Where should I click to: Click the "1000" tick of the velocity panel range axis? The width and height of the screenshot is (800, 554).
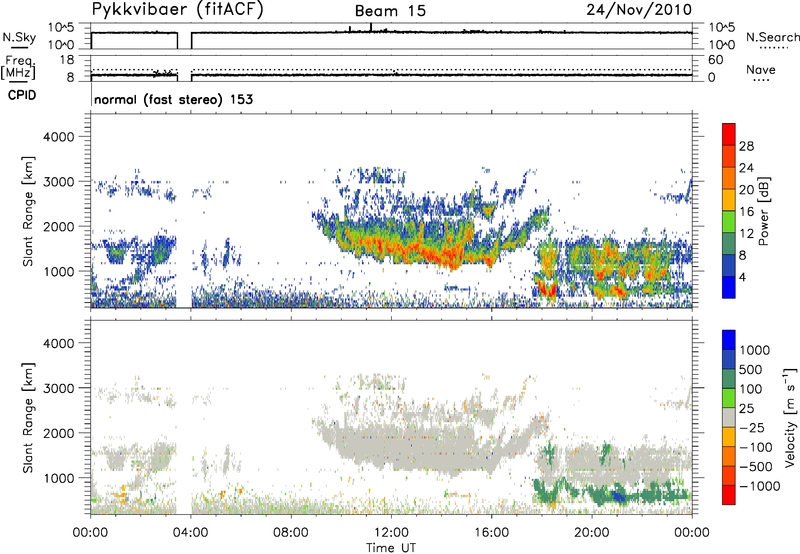(58, 478)
